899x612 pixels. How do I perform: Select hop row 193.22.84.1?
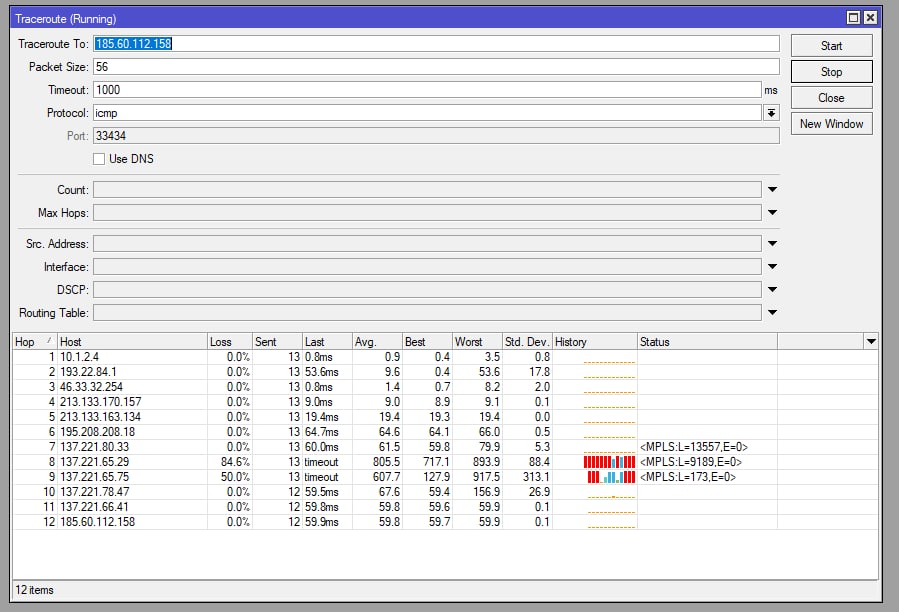point(445,372)
